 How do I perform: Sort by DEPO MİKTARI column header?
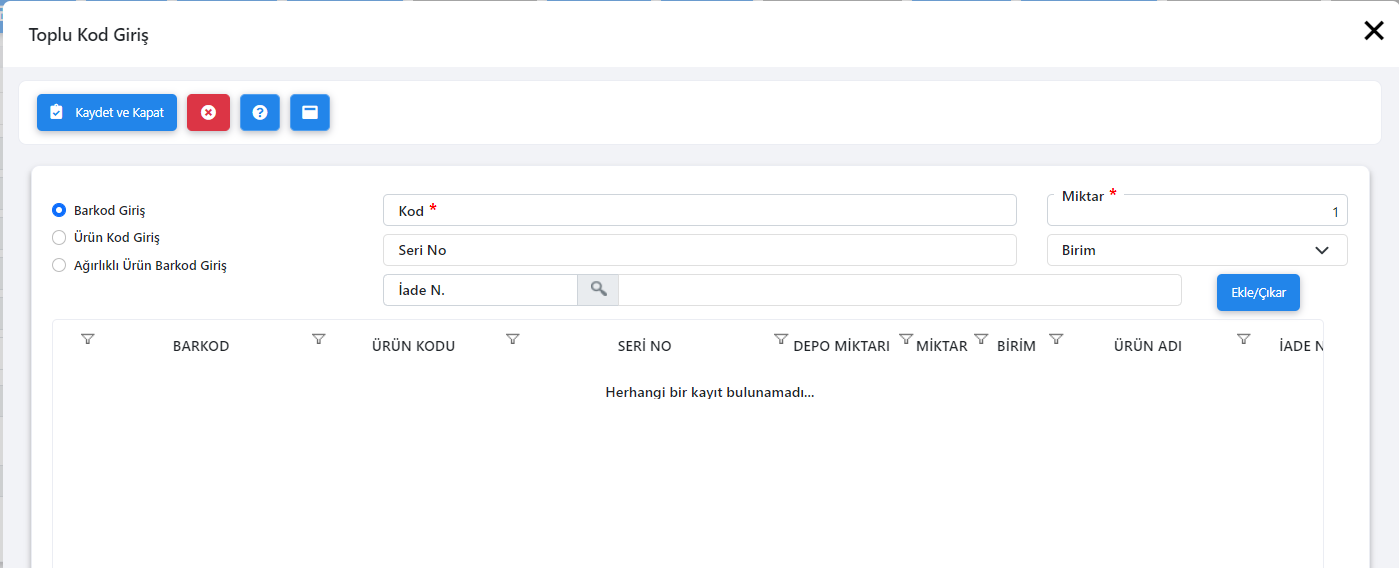(841, 346)
